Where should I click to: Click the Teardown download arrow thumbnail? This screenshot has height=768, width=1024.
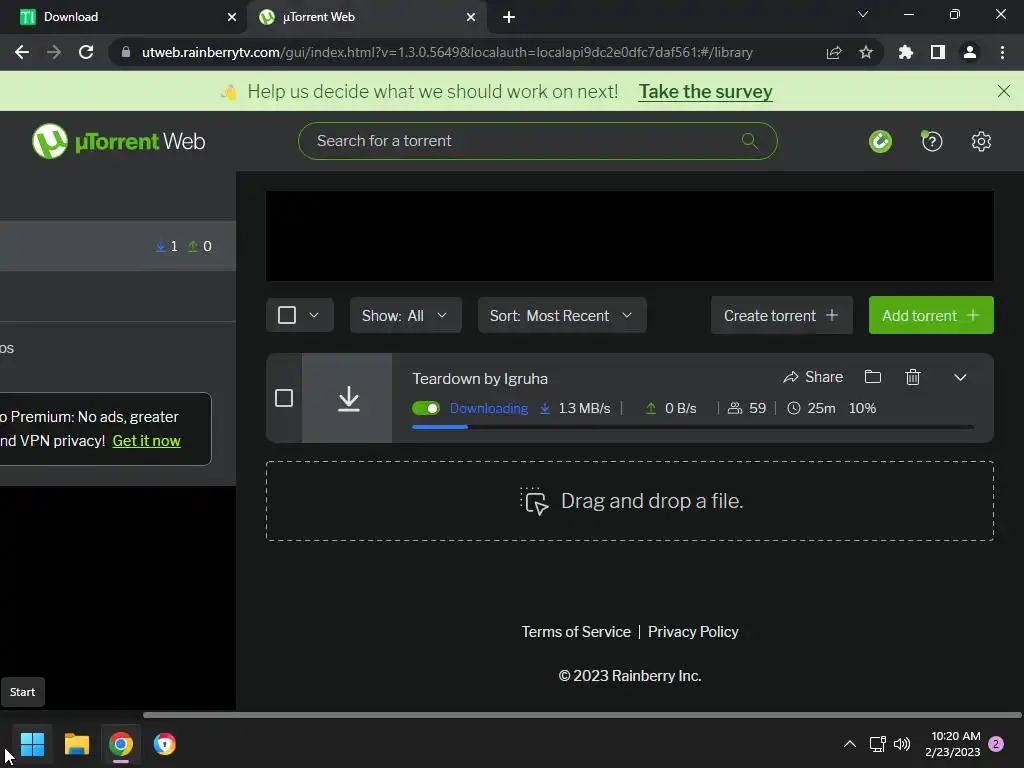[348, 398]
